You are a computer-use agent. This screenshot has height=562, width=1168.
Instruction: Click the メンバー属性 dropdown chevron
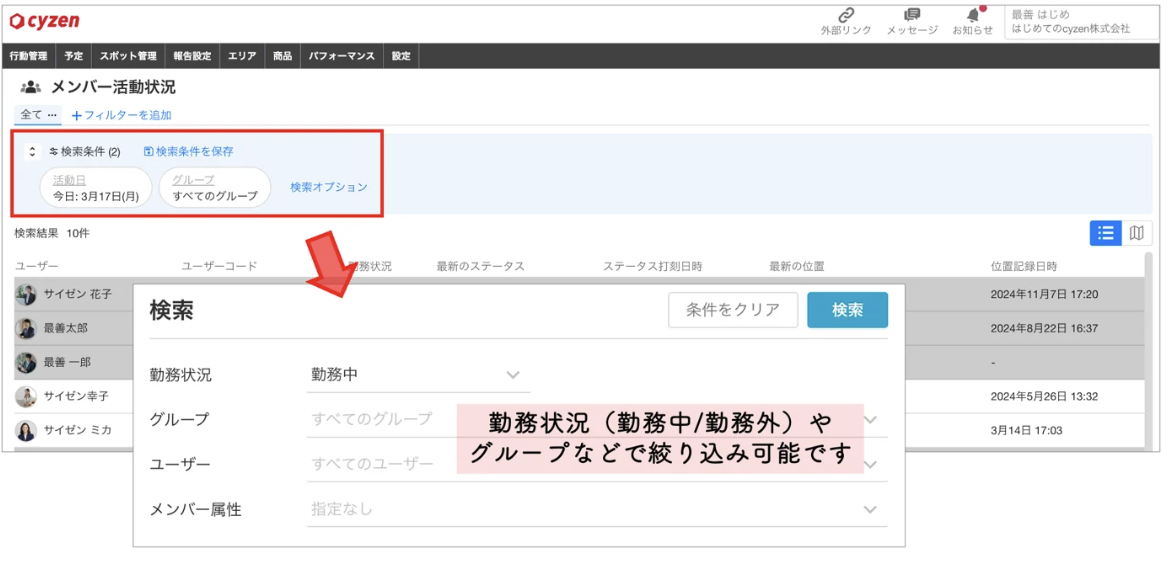tap(869, 510)
